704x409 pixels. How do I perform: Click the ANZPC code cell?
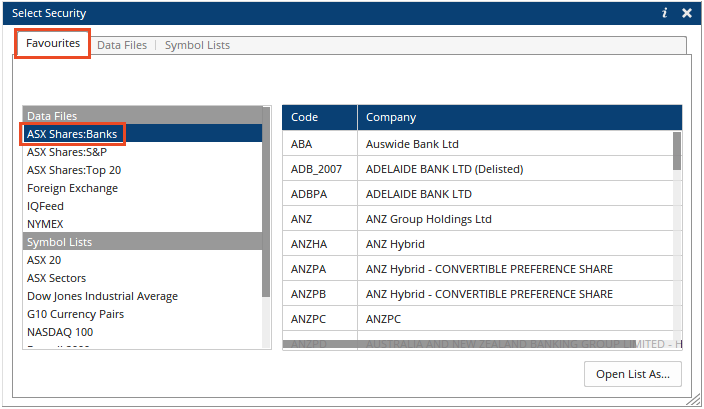[320, 319]
